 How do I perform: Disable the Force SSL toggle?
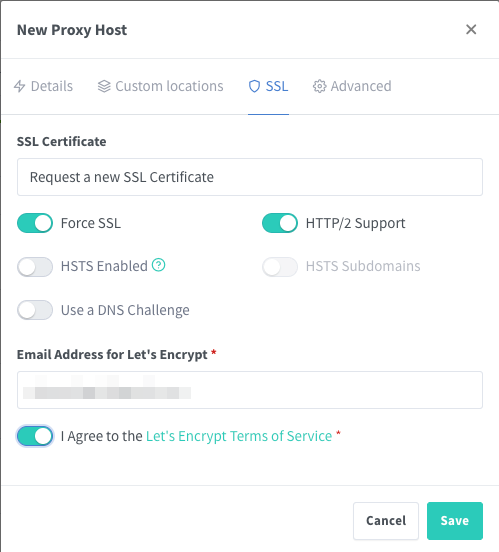pyautogui.click(x=35, y=223)
